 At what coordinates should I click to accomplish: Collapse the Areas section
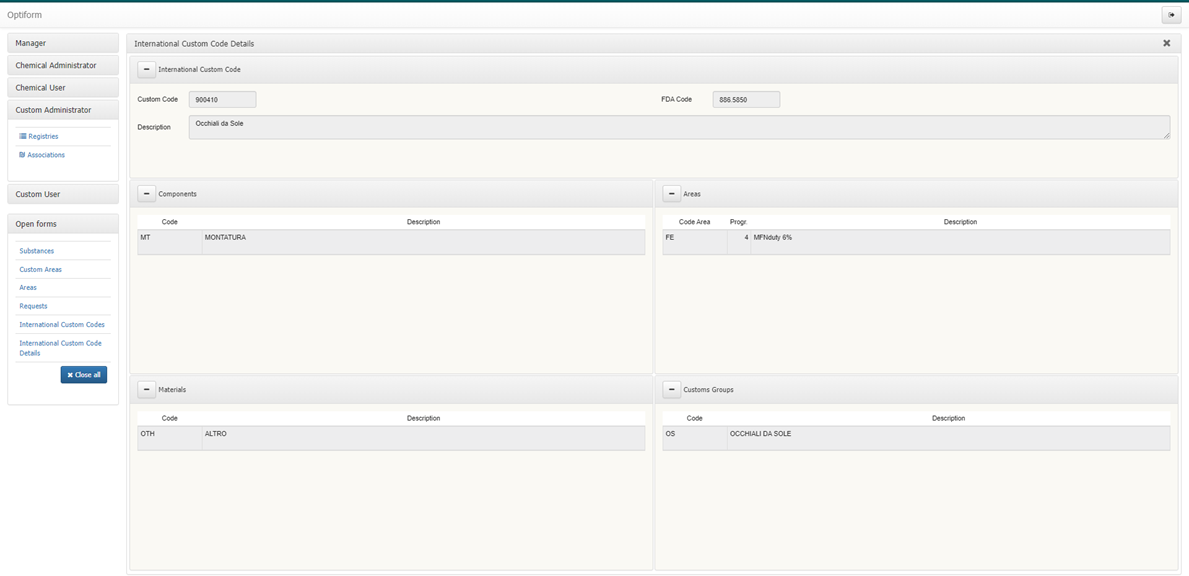[672, 194]
